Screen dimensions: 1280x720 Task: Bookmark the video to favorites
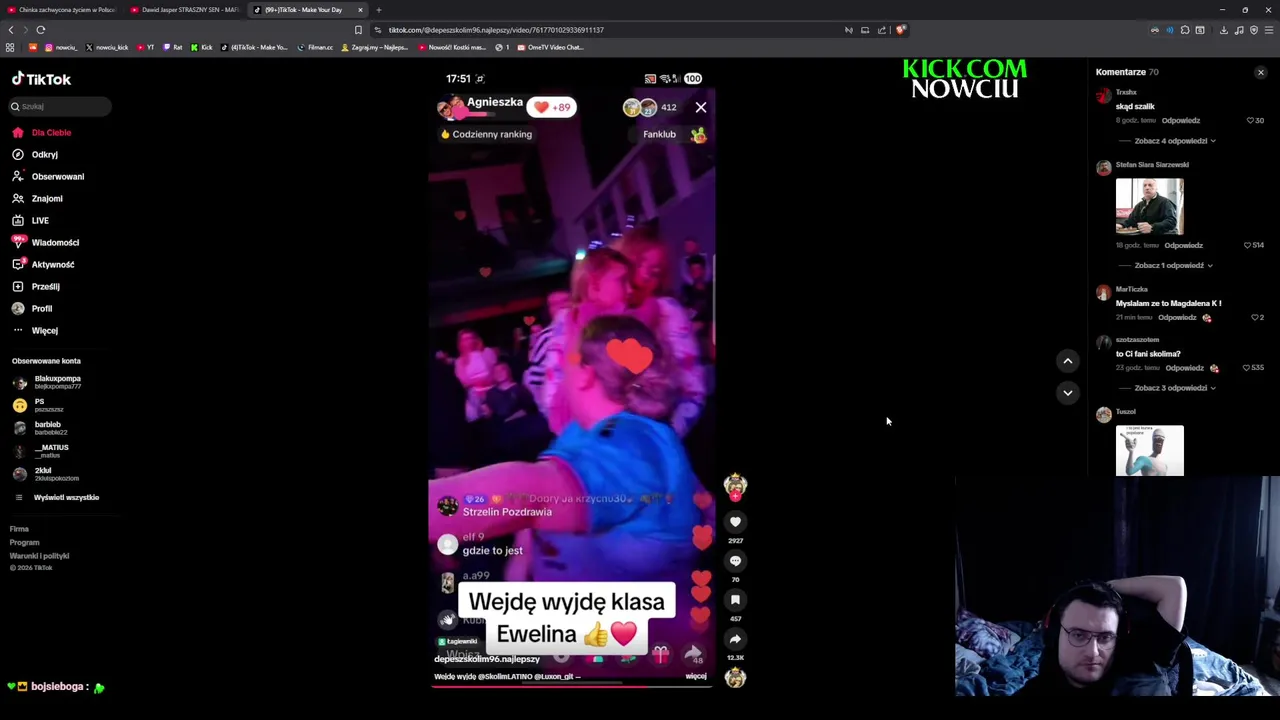point(735,600)
